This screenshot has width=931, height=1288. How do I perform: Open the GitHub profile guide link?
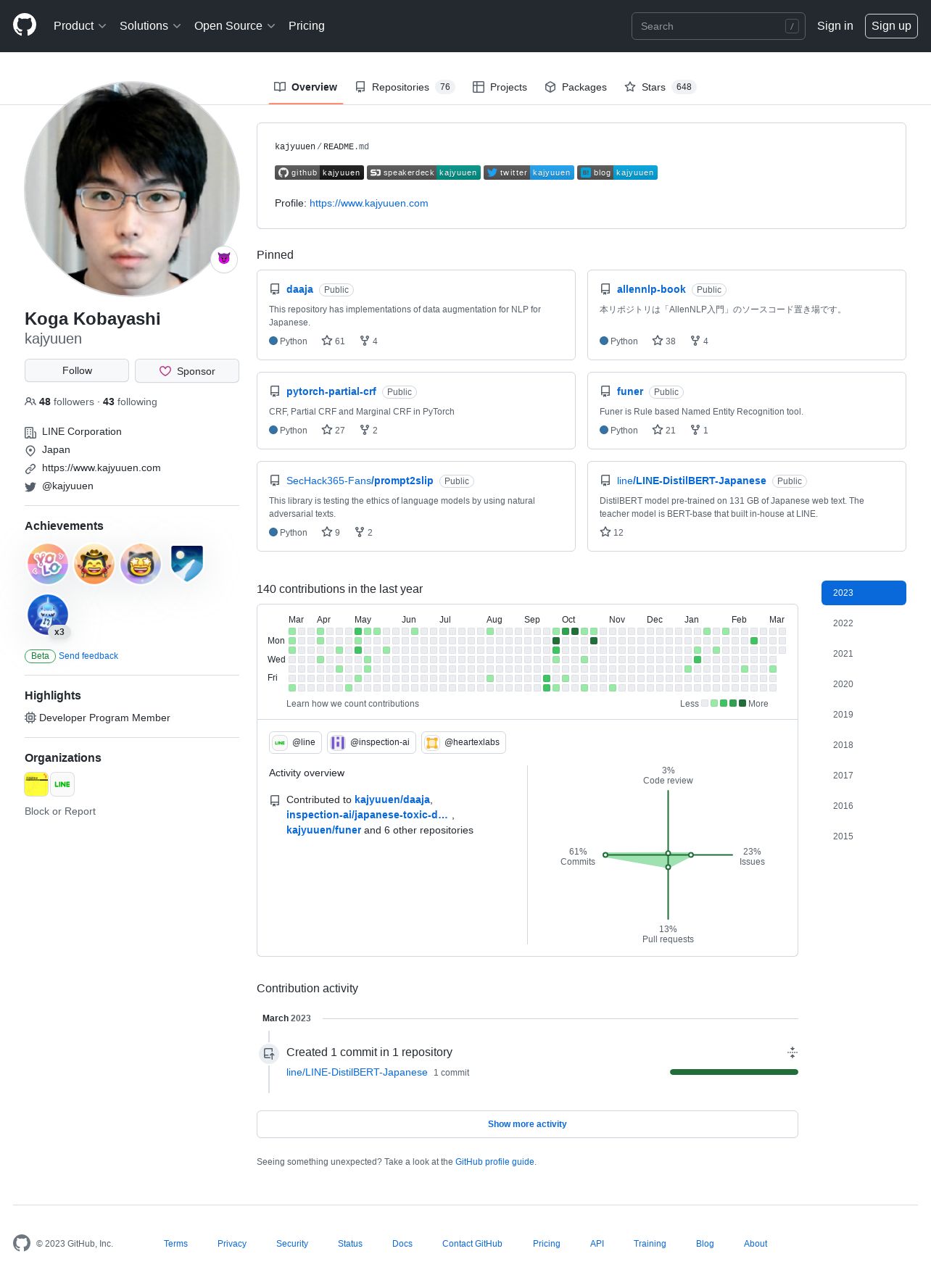click(x=495, y=1162)
